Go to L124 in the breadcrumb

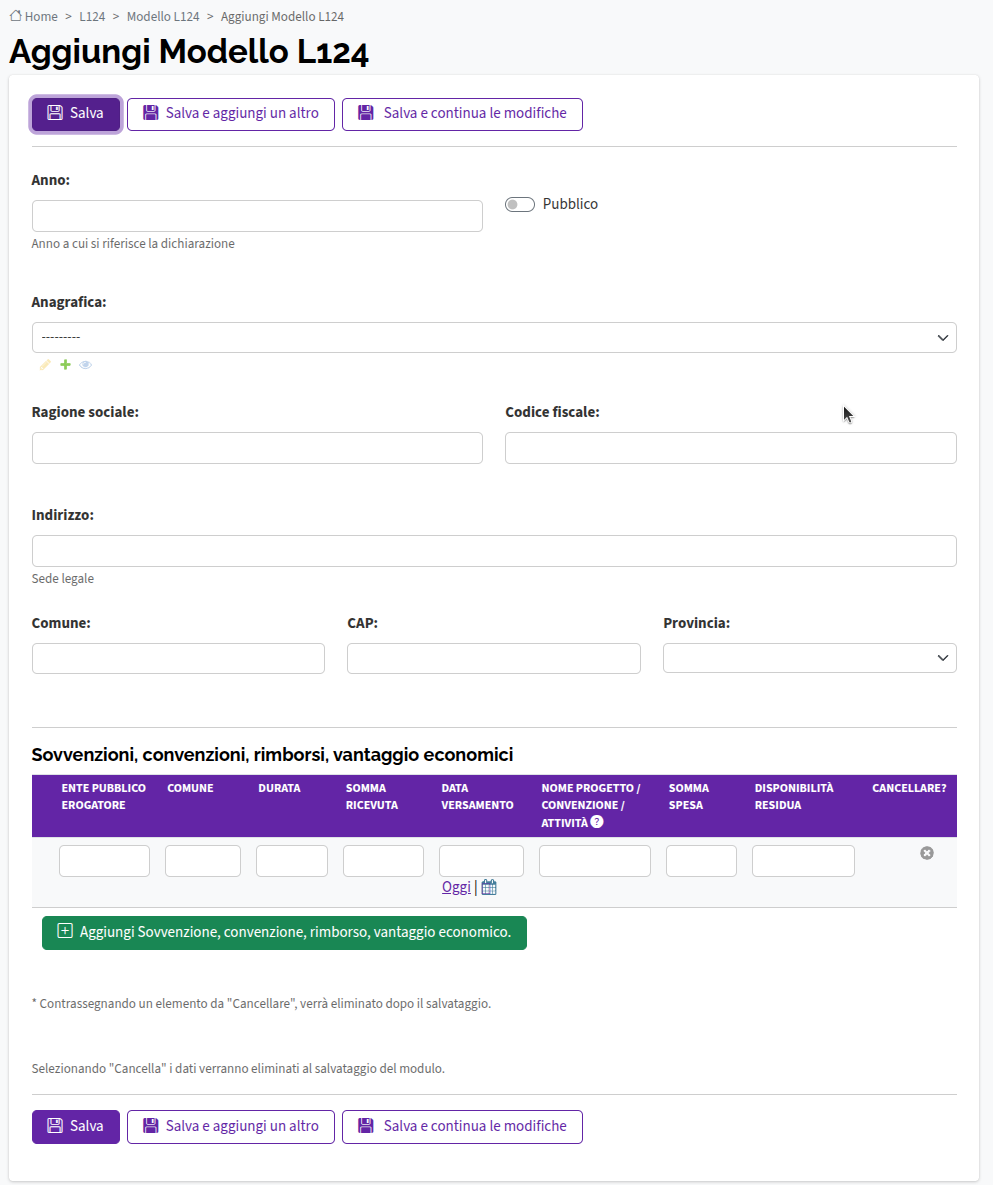[x=92, y=17]
